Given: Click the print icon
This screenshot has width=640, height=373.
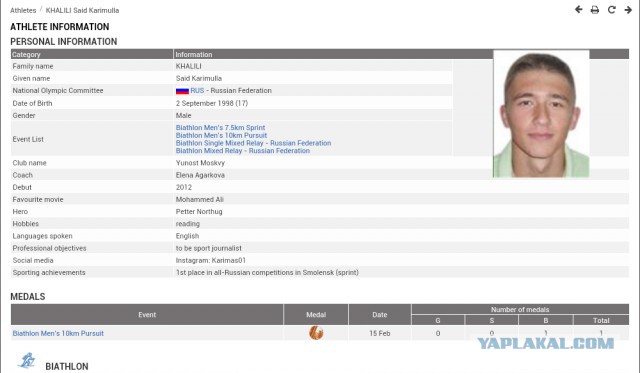Looking at the screenshot, I should [x=595, y=10].
